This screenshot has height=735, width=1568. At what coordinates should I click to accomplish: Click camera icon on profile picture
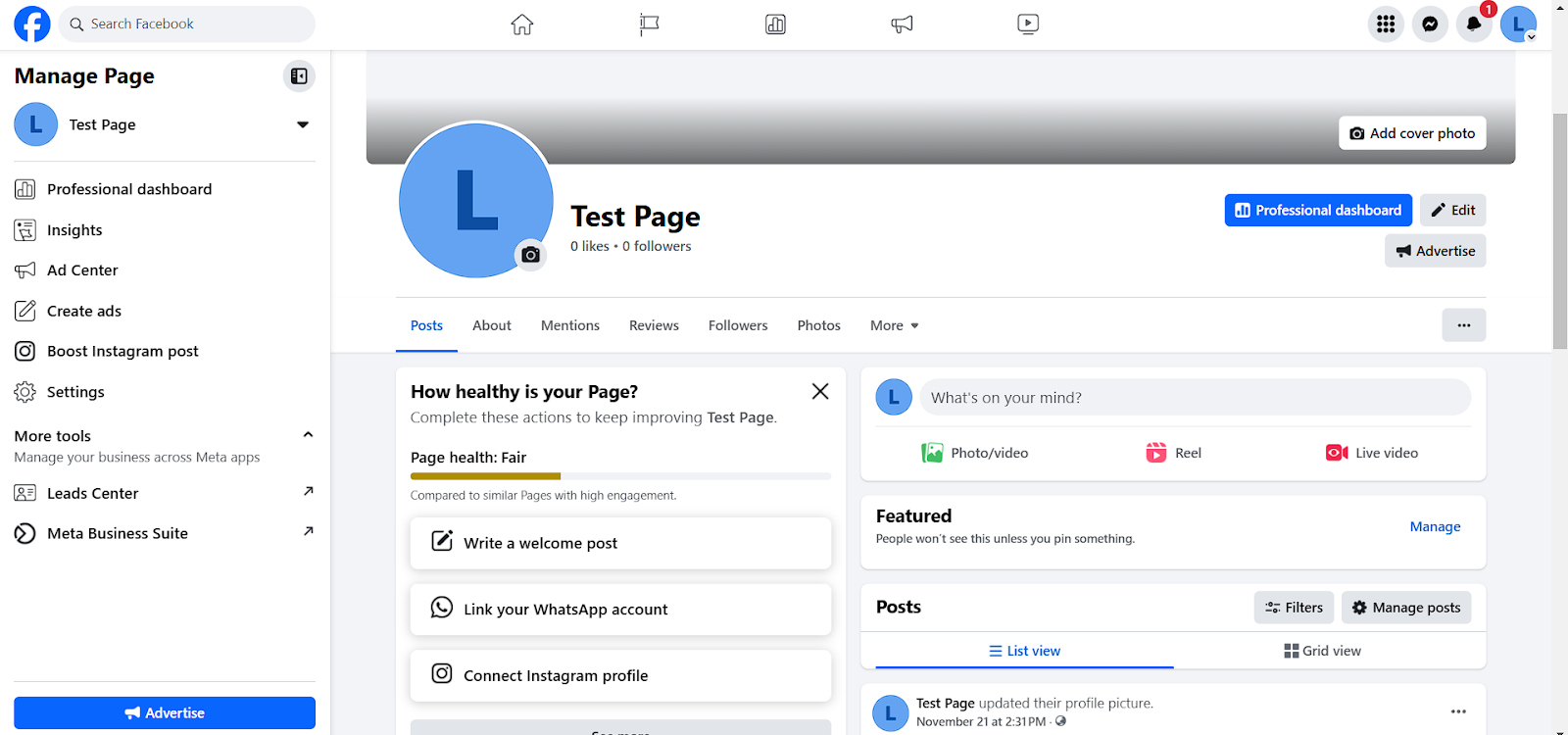point(530,255)
